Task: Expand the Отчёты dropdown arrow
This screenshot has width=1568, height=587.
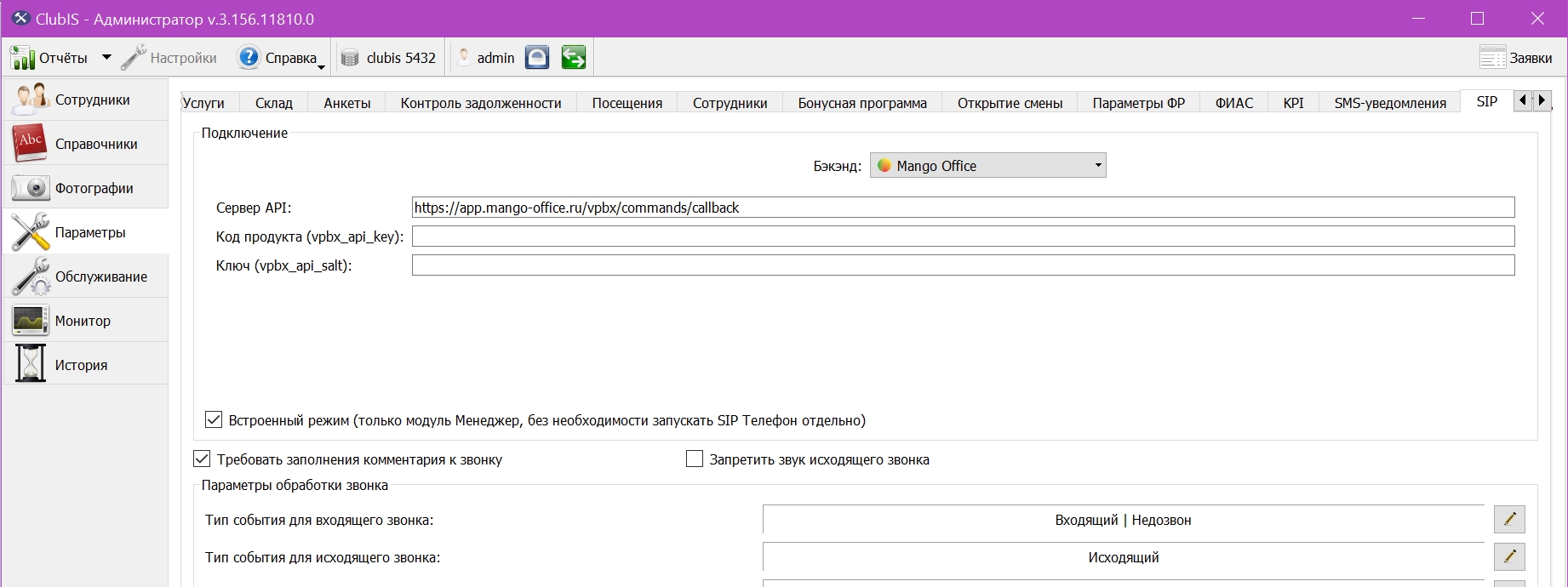Action: click(106, 58)
